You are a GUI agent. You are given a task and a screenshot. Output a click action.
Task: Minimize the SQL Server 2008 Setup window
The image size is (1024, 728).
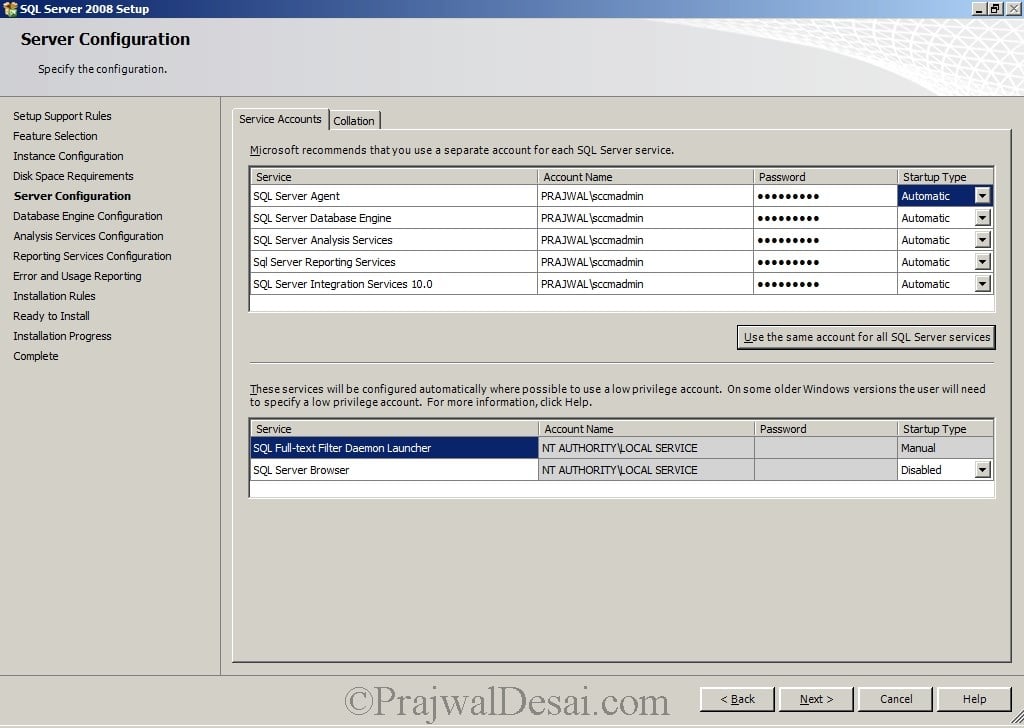tap(979, 8)
